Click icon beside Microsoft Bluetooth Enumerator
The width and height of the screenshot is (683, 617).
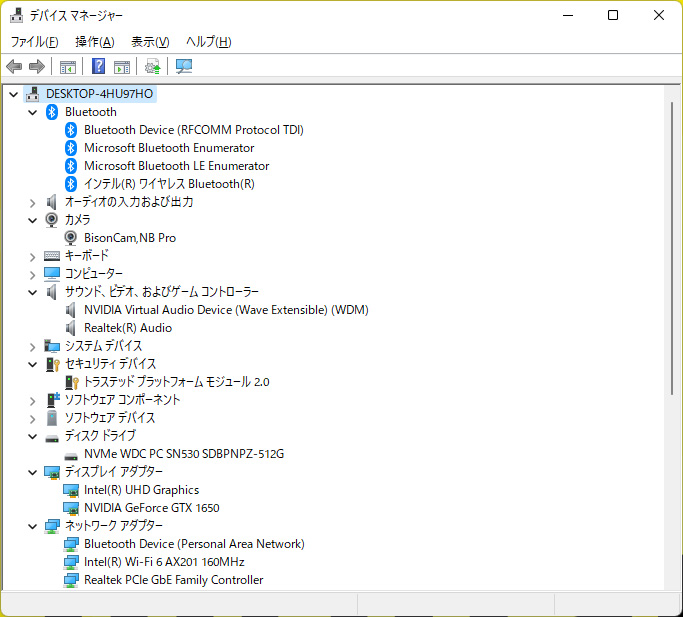(x=71, y=148)
